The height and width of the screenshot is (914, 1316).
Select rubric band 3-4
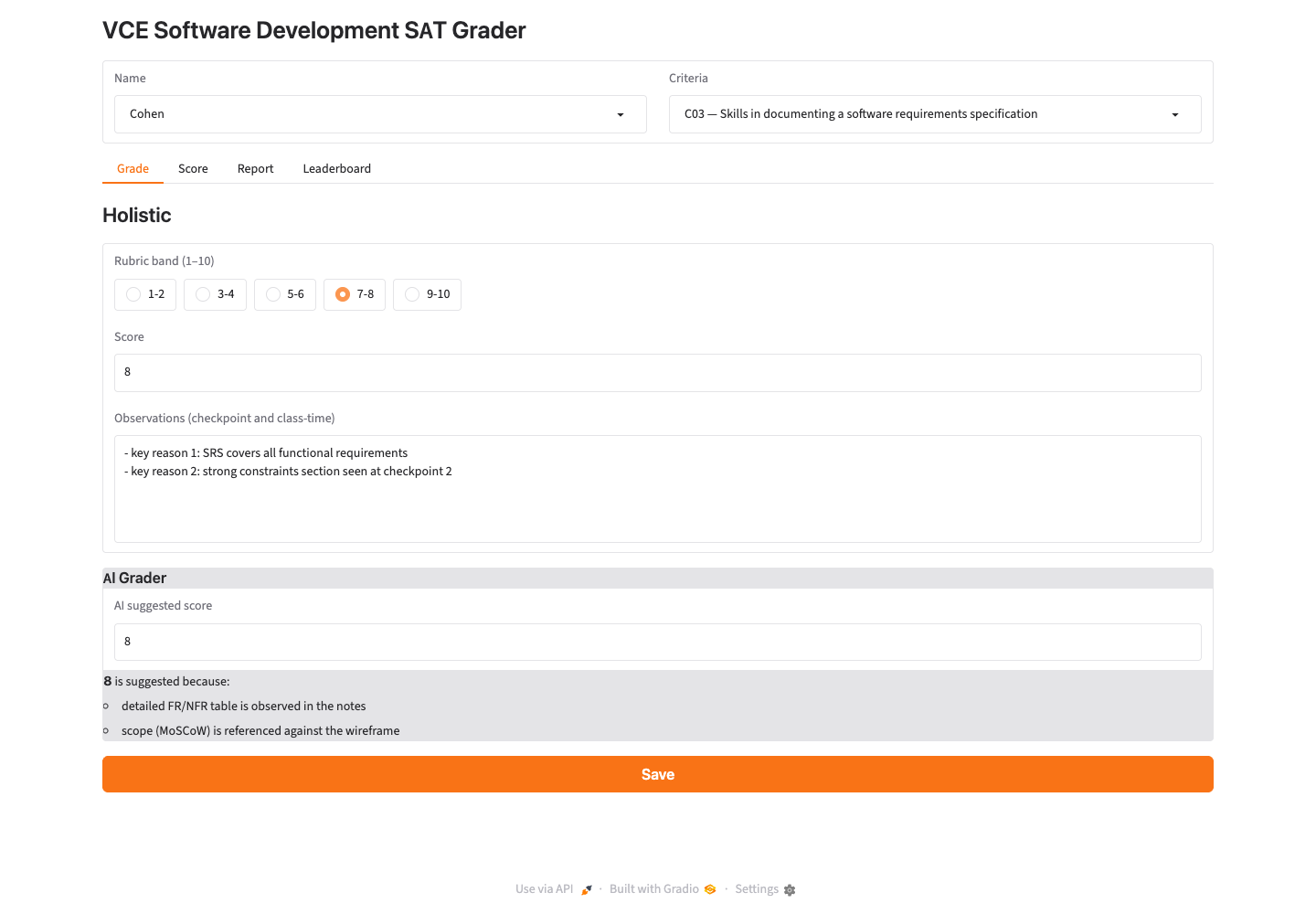[x=215, y=294]
